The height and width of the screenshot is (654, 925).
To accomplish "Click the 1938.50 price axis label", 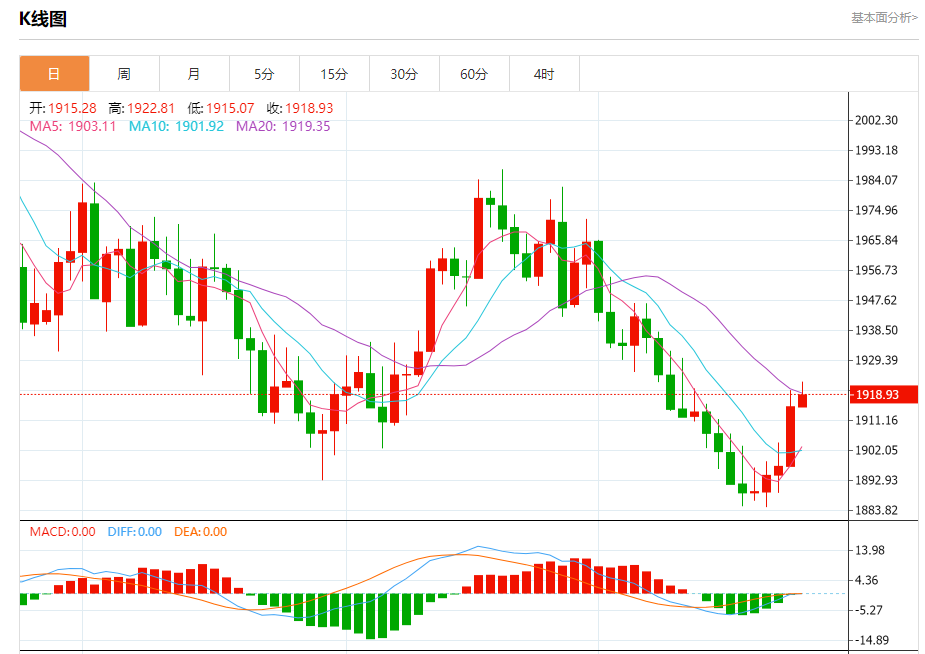I will [877, 330].
